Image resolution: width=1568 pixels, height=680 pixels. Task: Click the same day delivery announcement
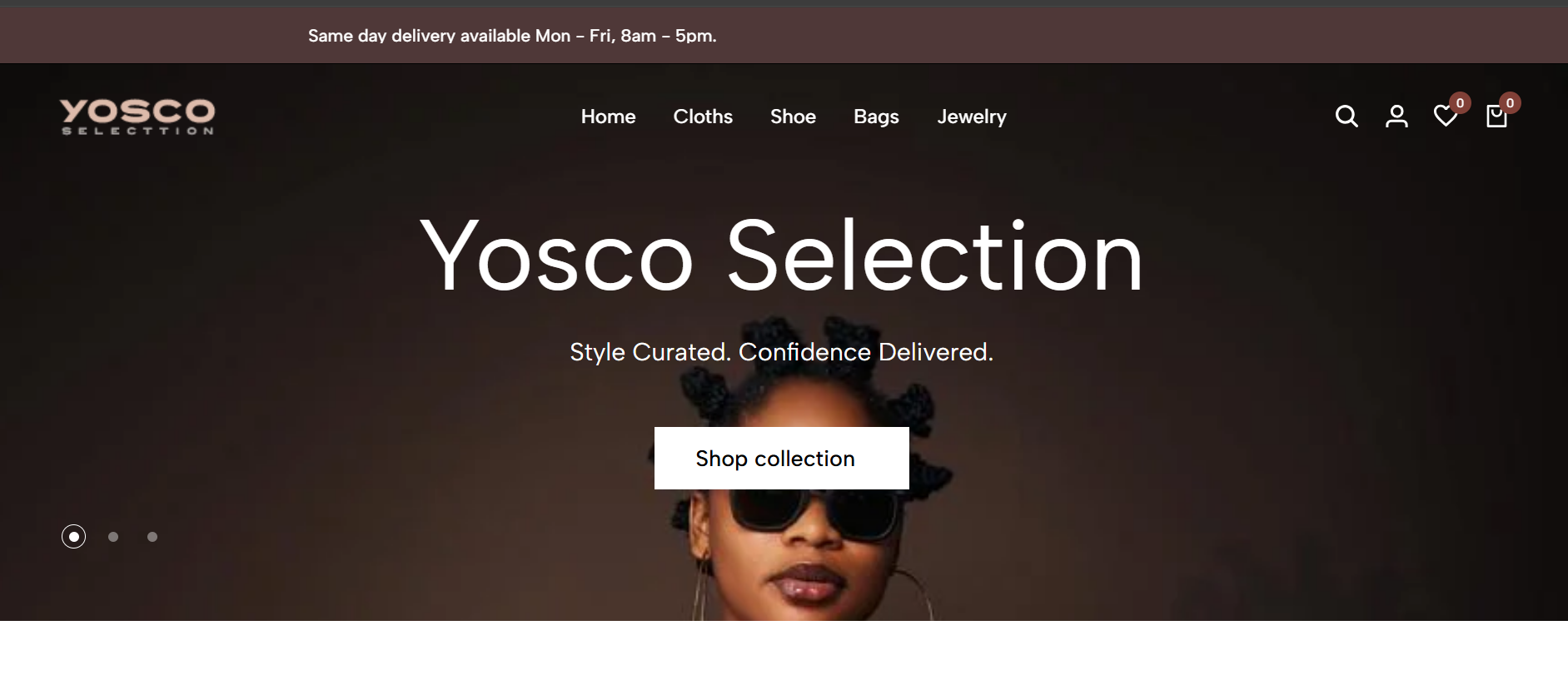pos(512,36)
